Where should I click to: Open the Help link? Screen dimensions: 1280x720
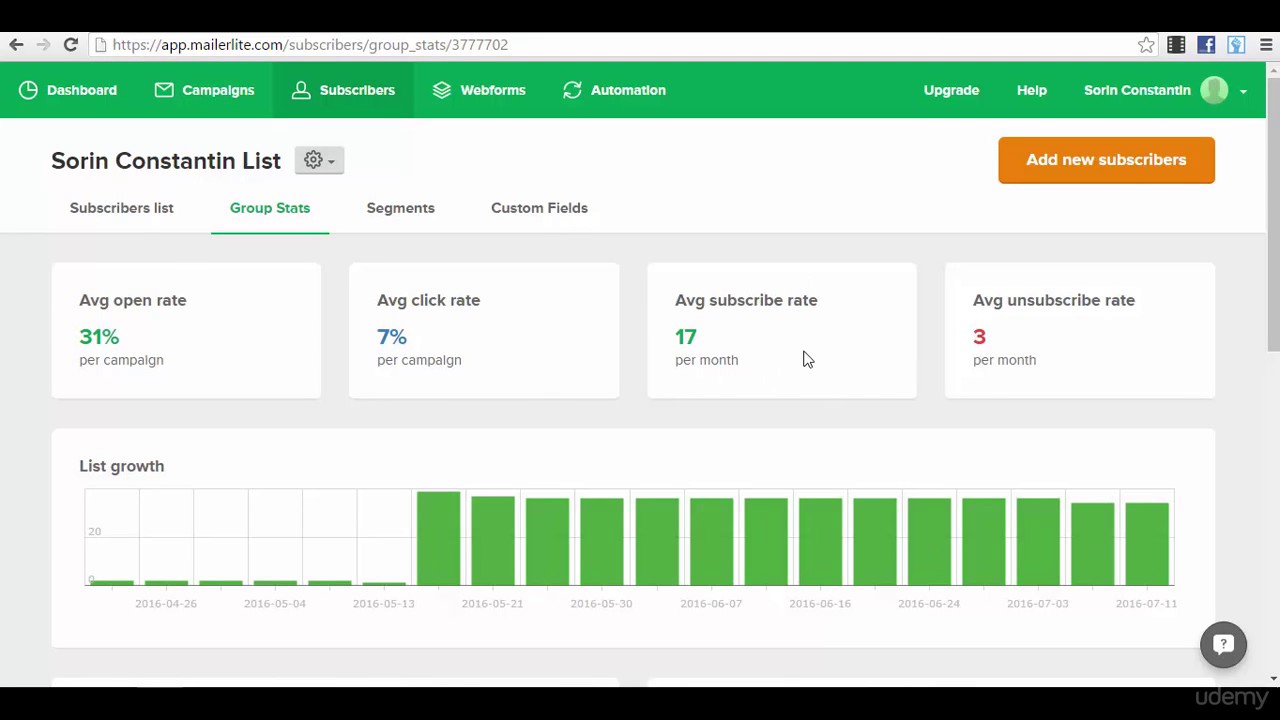click(x=1032, y=90)
